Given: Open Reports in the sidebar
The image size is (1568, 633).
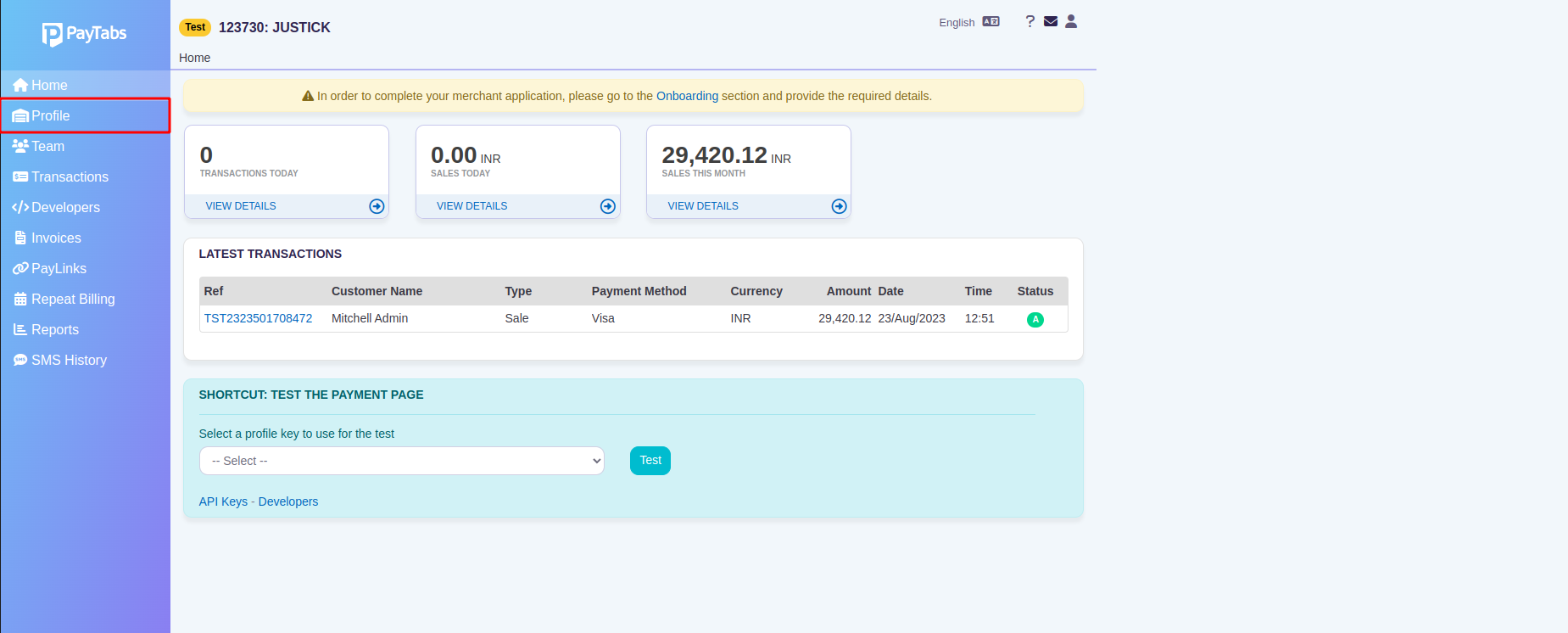Looking at the screenshot, I should click(x=85, y=329).
